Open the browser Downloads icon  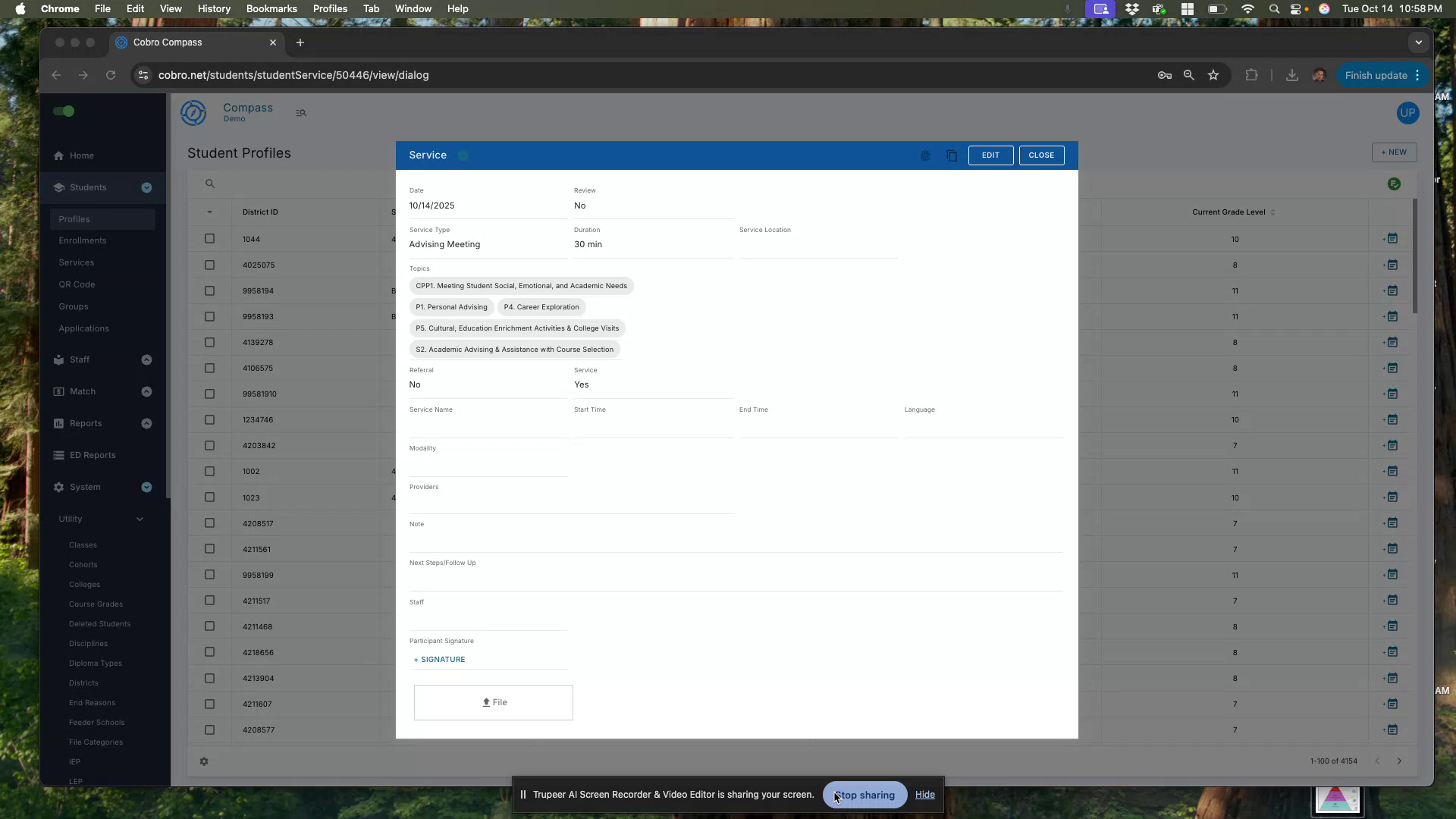coord(1292,75)
